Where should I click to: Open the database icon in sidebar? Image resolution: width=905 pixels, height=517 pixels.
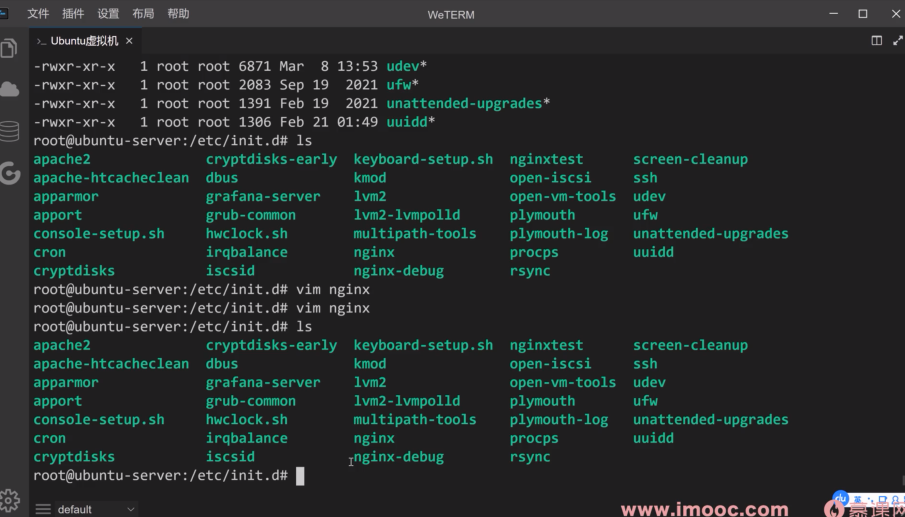pyautogui.click(x=9, y=131)
